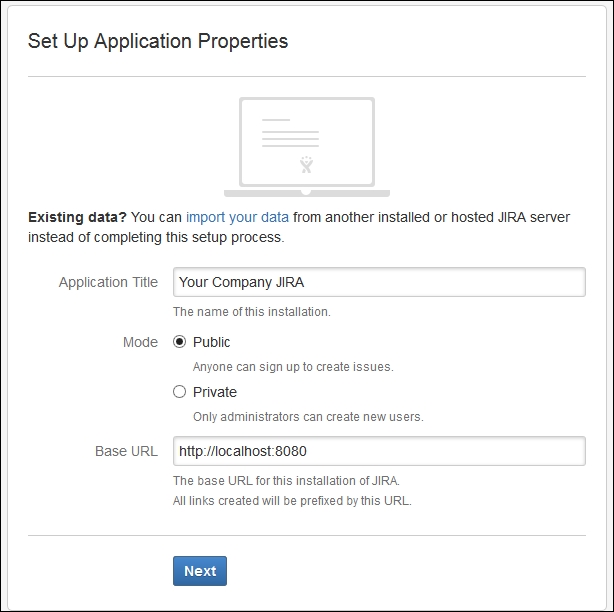Viewport: 614px width, 612px height.
Task: Click the "All links created will be prefixed" hint
Action: pyautogui.click(x=292, y=500)
